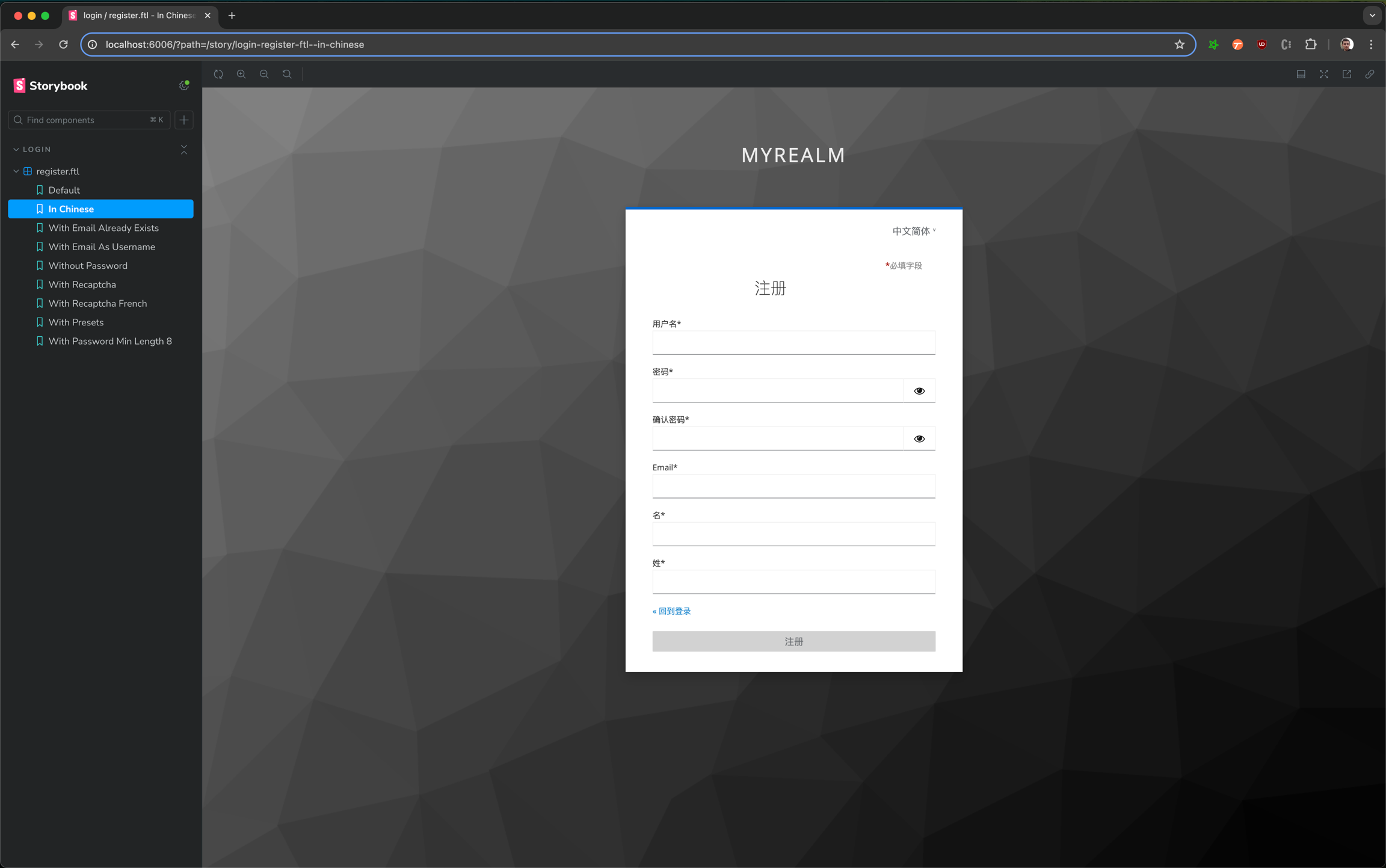Screen dimensions: 1386x868
Task: Open the 中文简体 language dropdown
Action: point(913,231)
